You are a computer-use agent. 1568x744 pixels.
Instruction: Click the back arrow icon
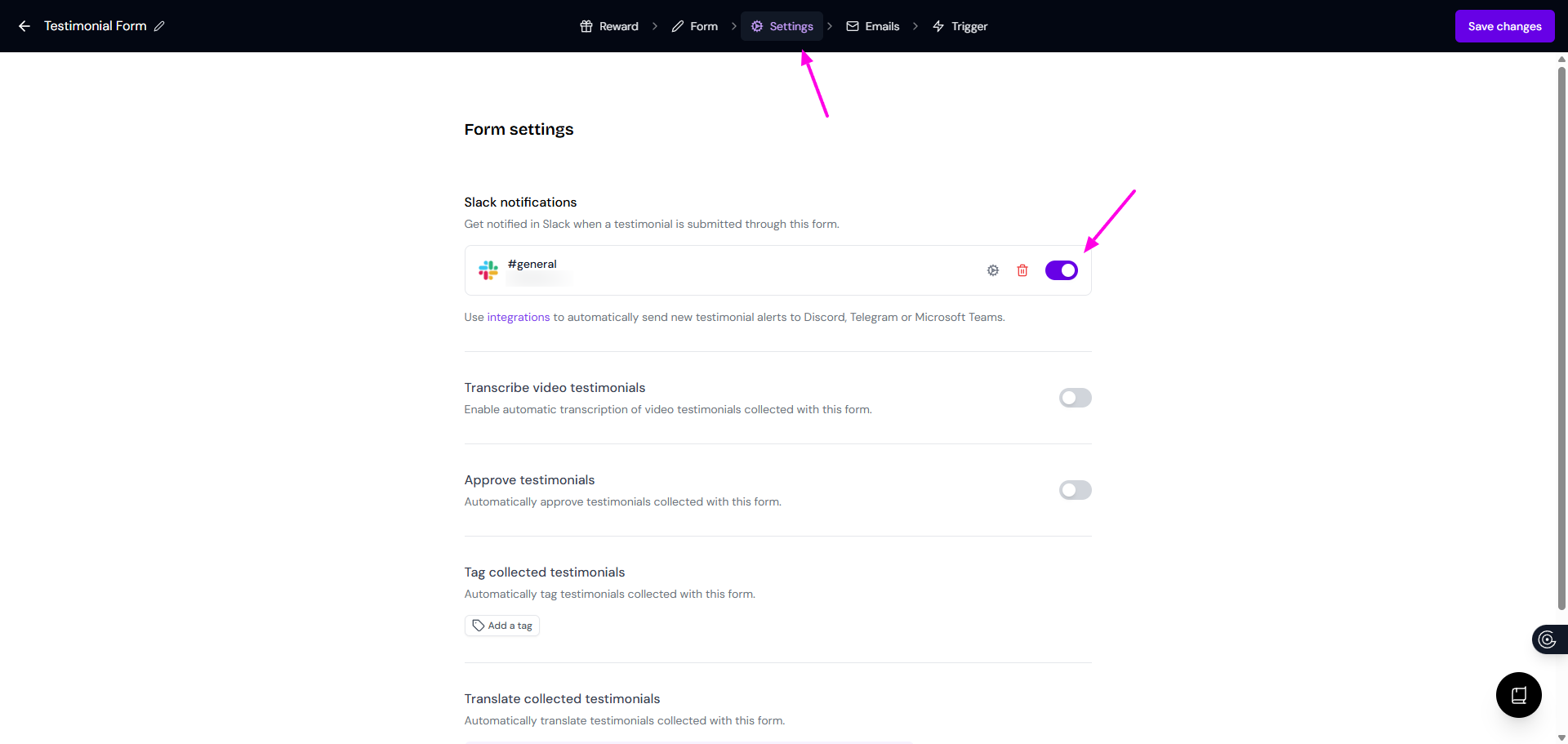pos(24,26)
